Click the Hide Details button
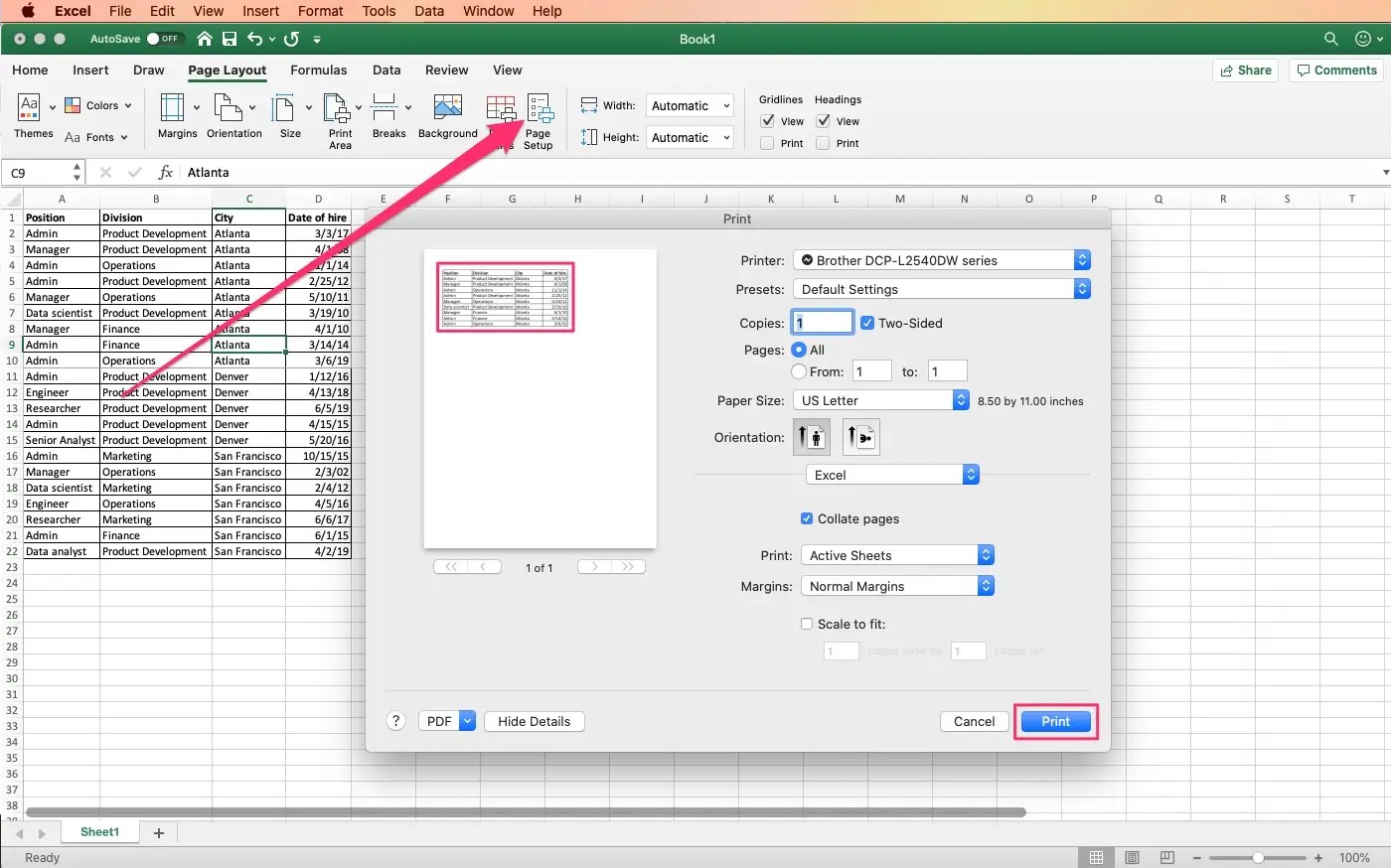The height and width of the screenshot is (868, 1391). click(x=535, y=721)
